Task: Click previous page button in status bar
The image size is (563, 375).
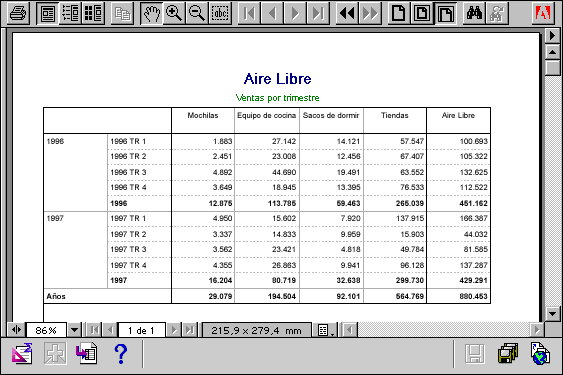Action: click(x=110, y=330)
